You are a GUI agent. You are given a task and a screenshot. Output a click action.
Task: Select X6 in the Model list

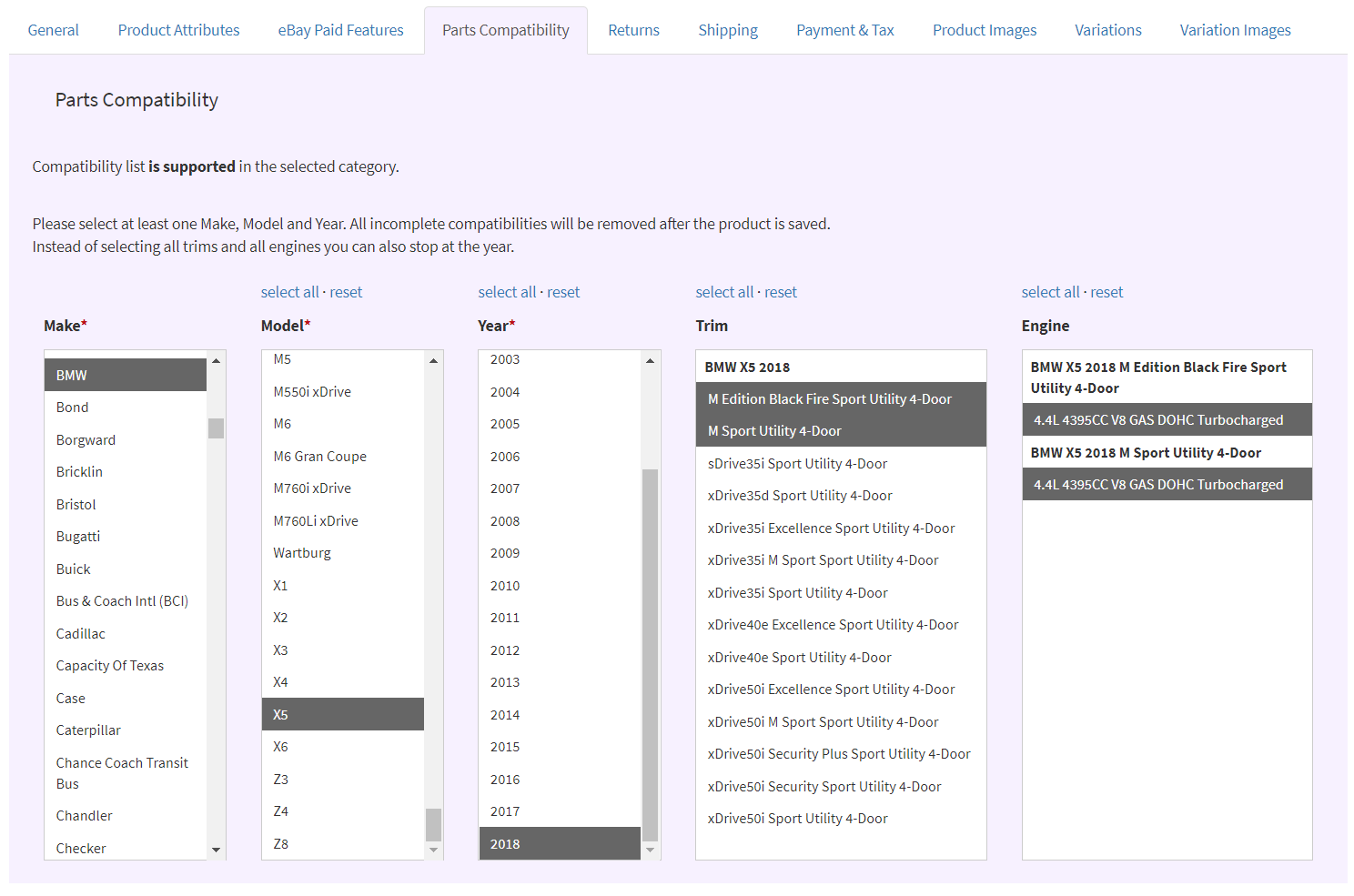343,747
